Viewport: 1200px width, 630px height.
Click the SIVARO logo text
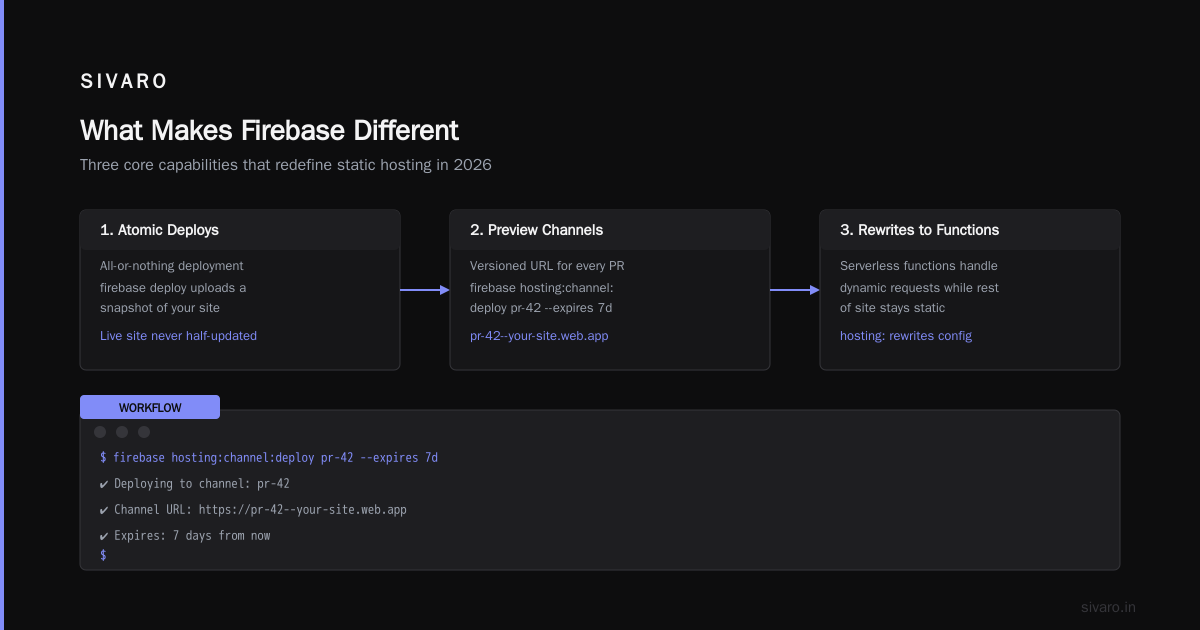[124, 81]
